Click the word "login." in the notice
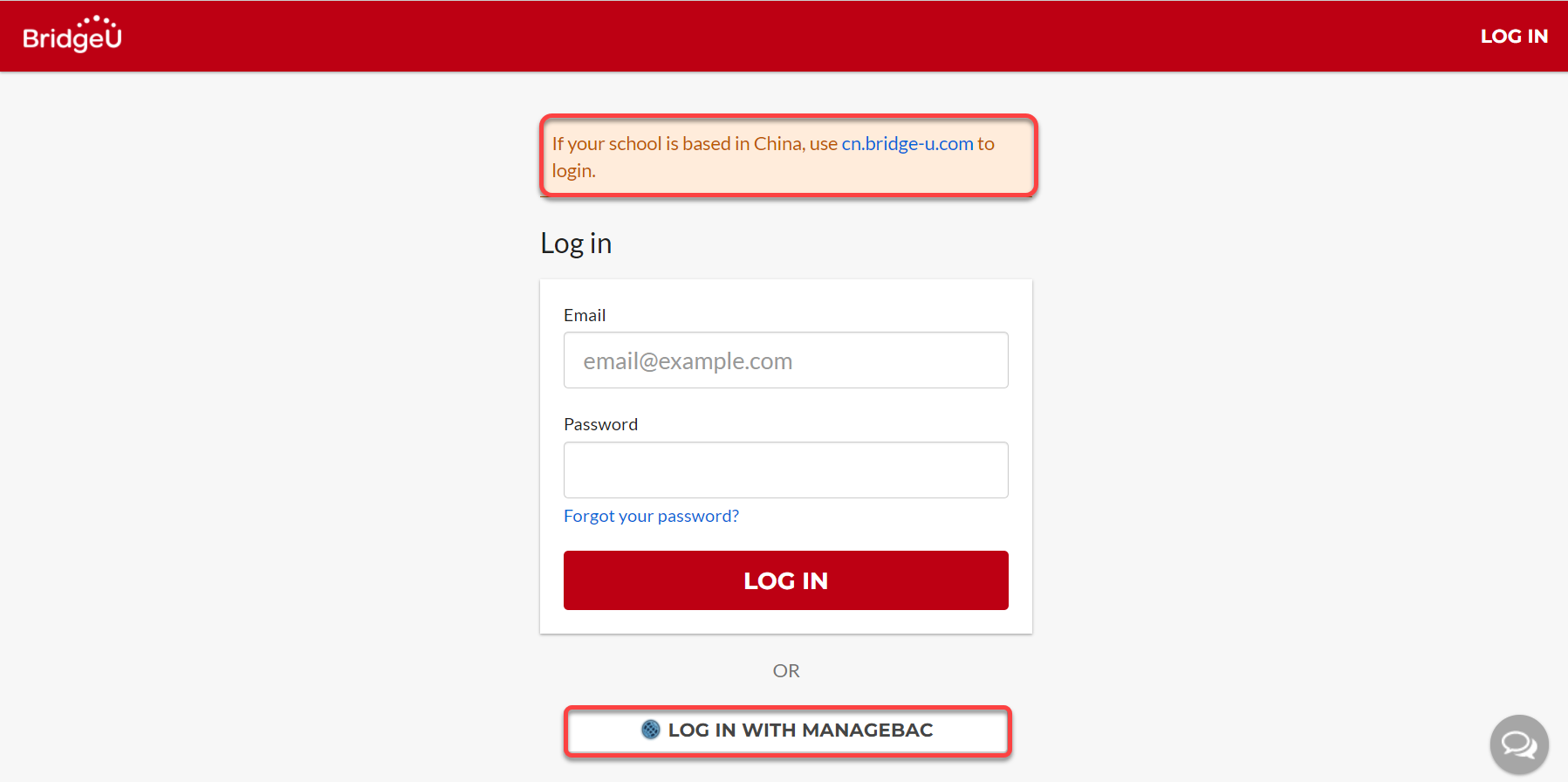Viewport: 1568px width, 782px height. click(573, 171)
